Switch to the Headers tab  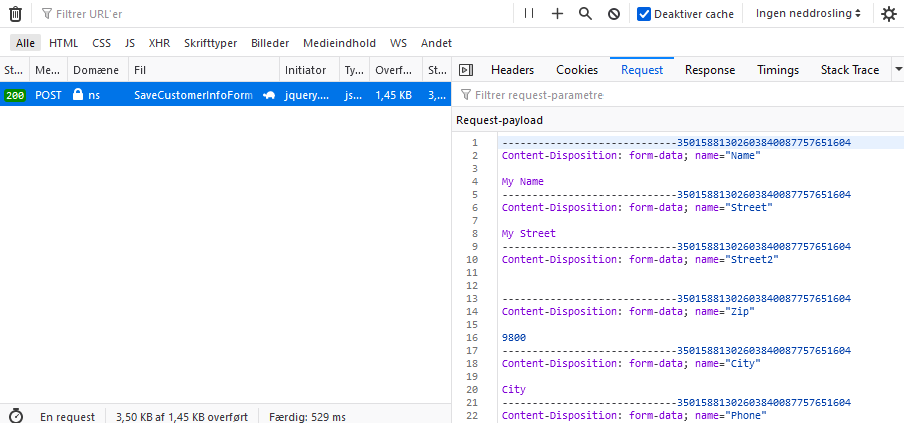(x=512, y=70)
